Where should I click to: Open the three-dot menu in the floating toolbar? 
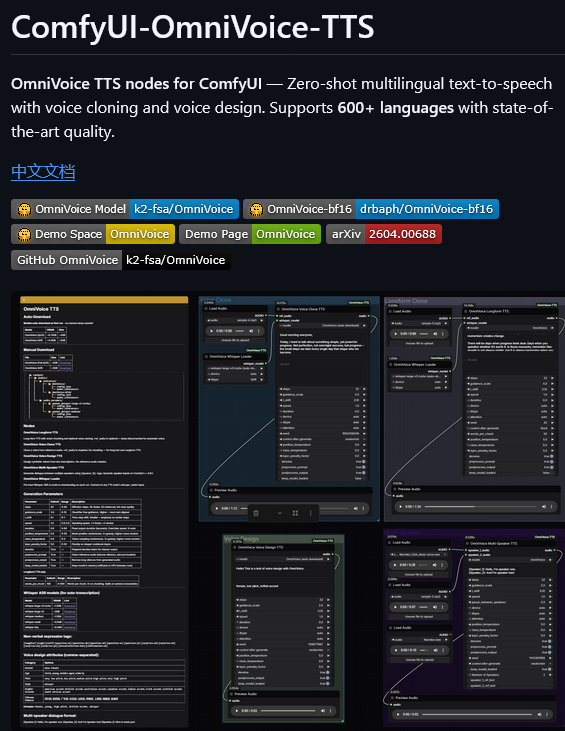[x=310, y=513]
